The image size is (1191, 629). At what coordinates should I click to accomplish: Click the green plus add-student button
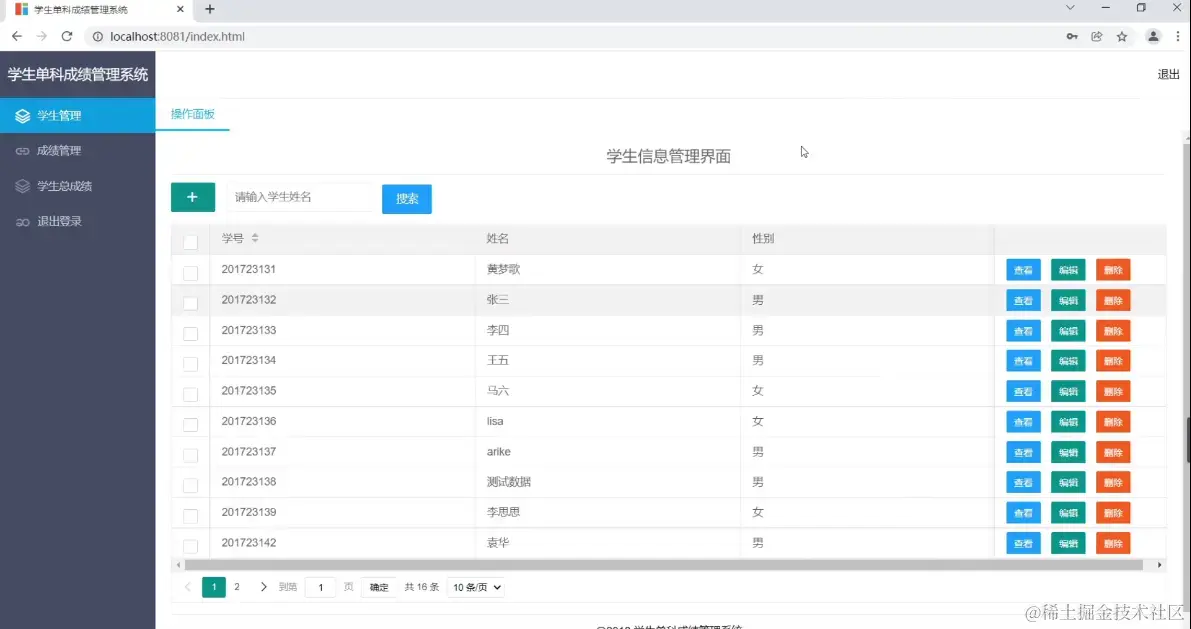pos(192,198)
